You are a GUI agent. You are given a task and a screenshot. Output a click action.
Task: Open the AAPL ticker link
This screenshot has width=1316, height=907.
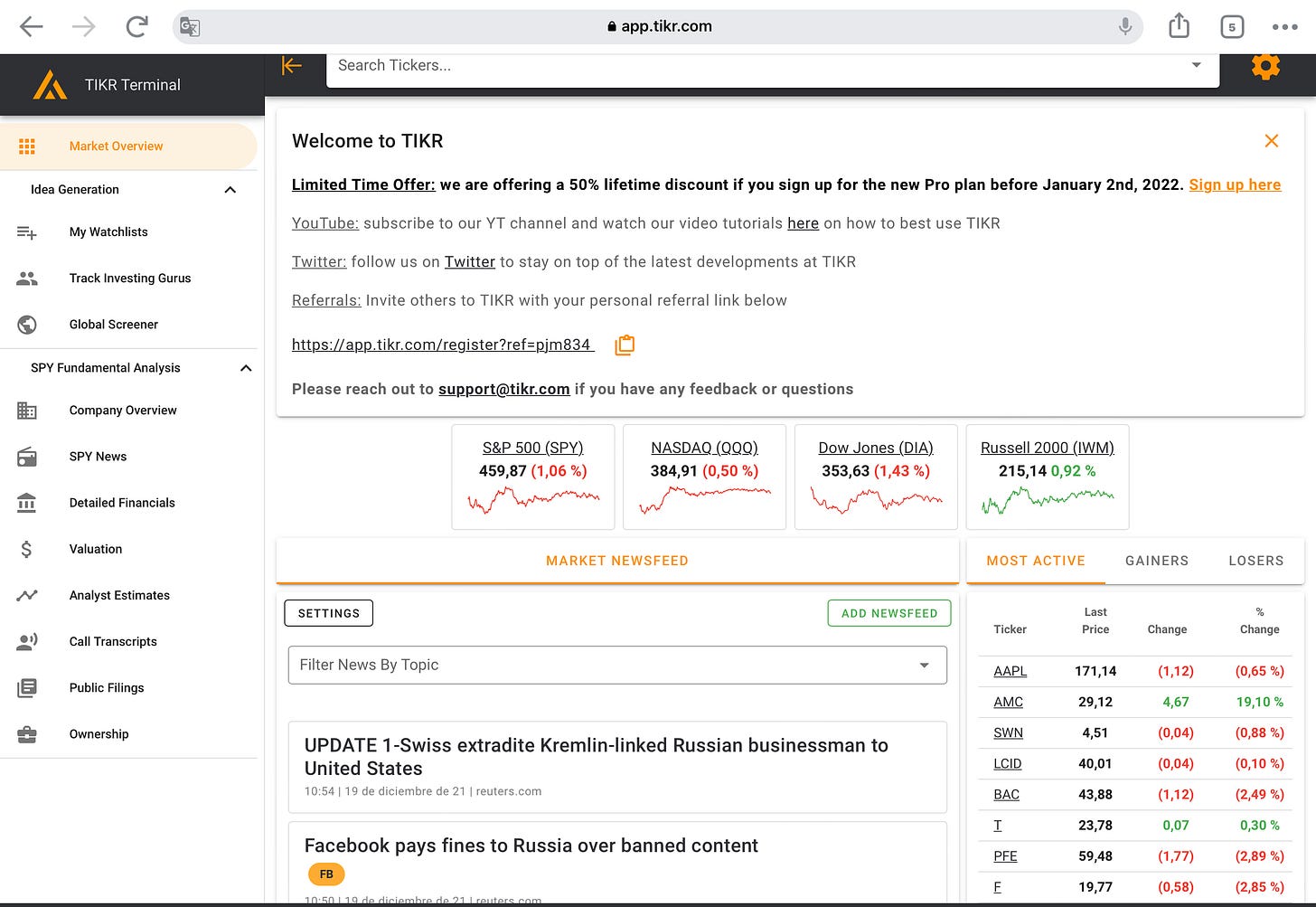point(1010,671)
